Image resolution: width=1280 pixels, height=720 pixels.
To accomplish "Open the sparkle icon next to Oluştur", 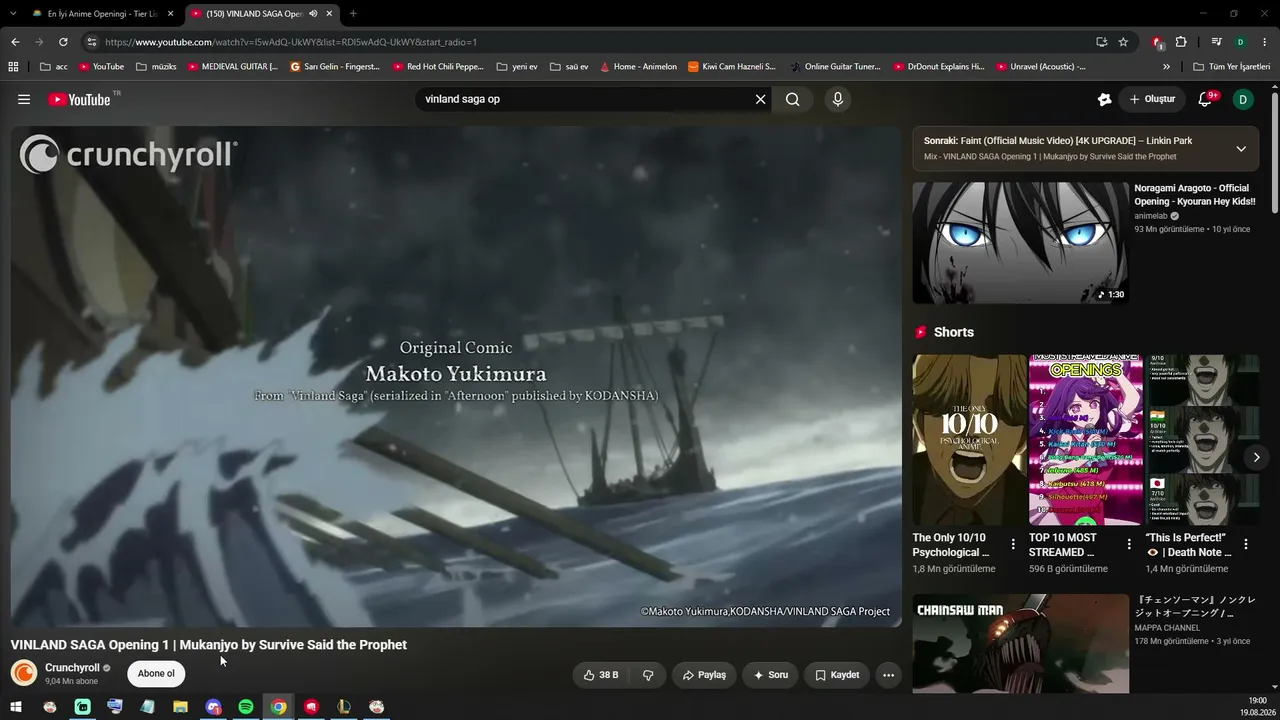I will (1104, 99).
